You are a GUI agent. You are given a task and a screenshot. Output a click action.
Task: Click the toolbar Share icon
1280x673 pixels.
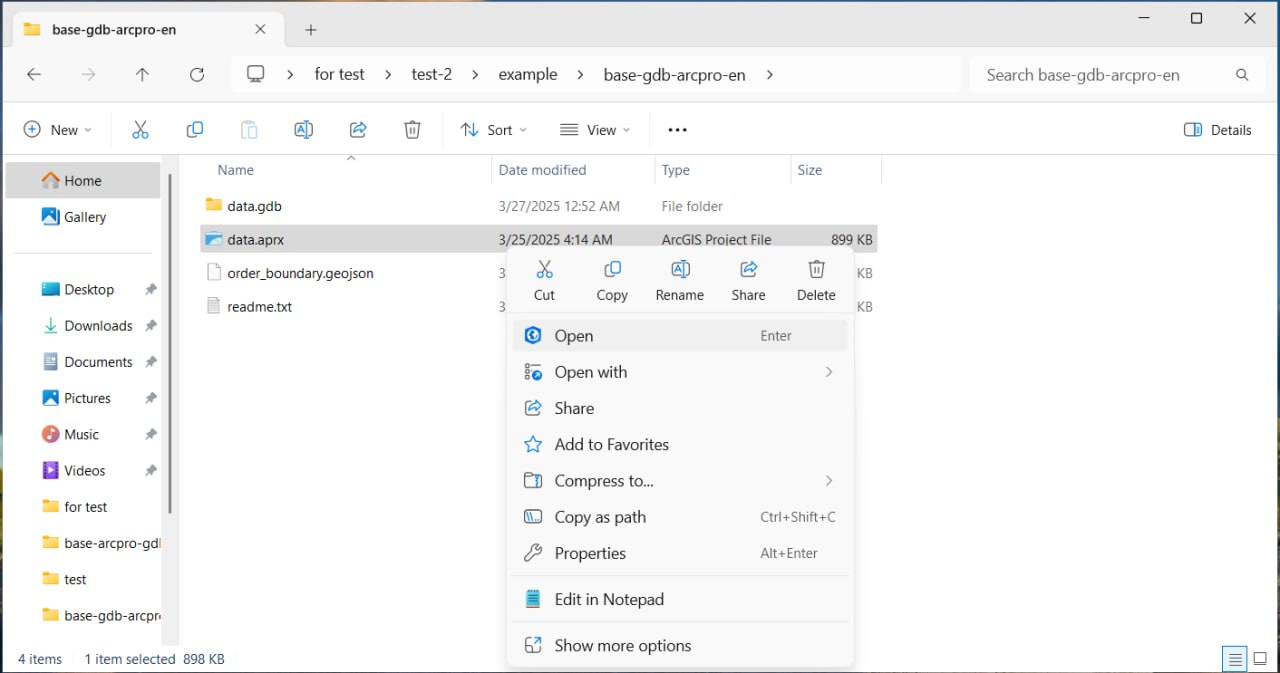(358, 130)
